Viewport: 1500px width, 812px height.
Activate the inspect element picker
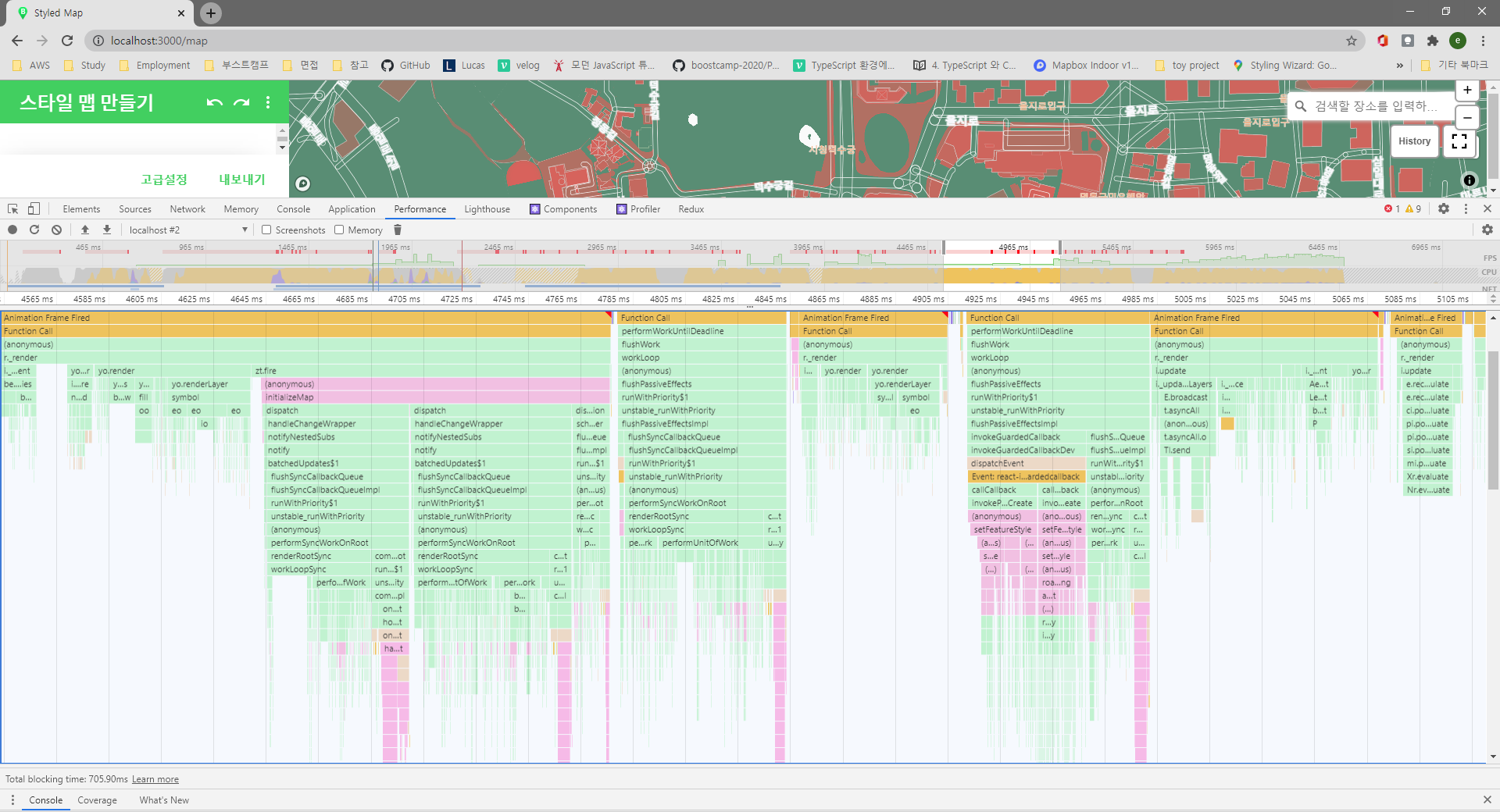[x=13, y=208]
